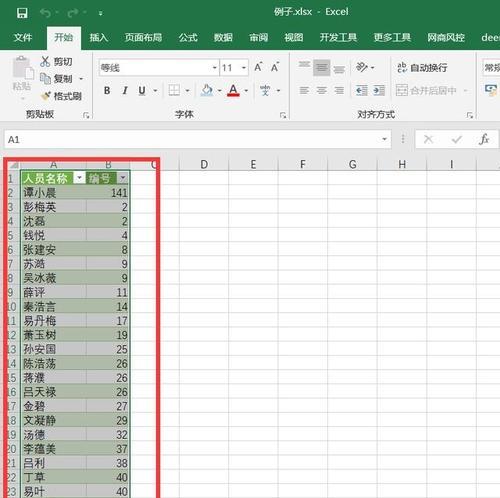Click the cancel X icon in formula bar
The image size is (500, 498).
click(428, 139)
